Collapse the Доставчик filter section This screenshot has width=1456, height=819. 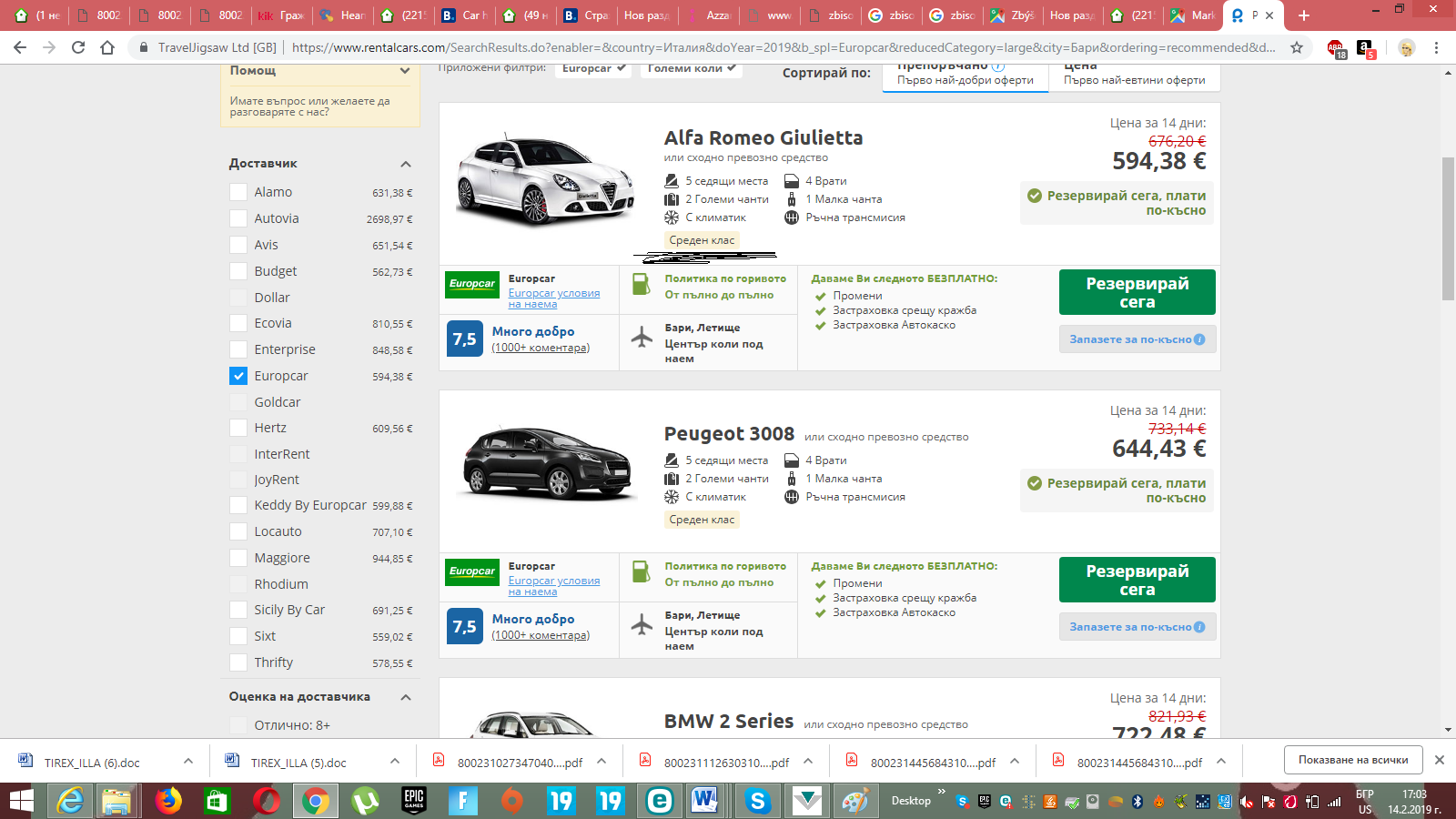coord(406,164)
